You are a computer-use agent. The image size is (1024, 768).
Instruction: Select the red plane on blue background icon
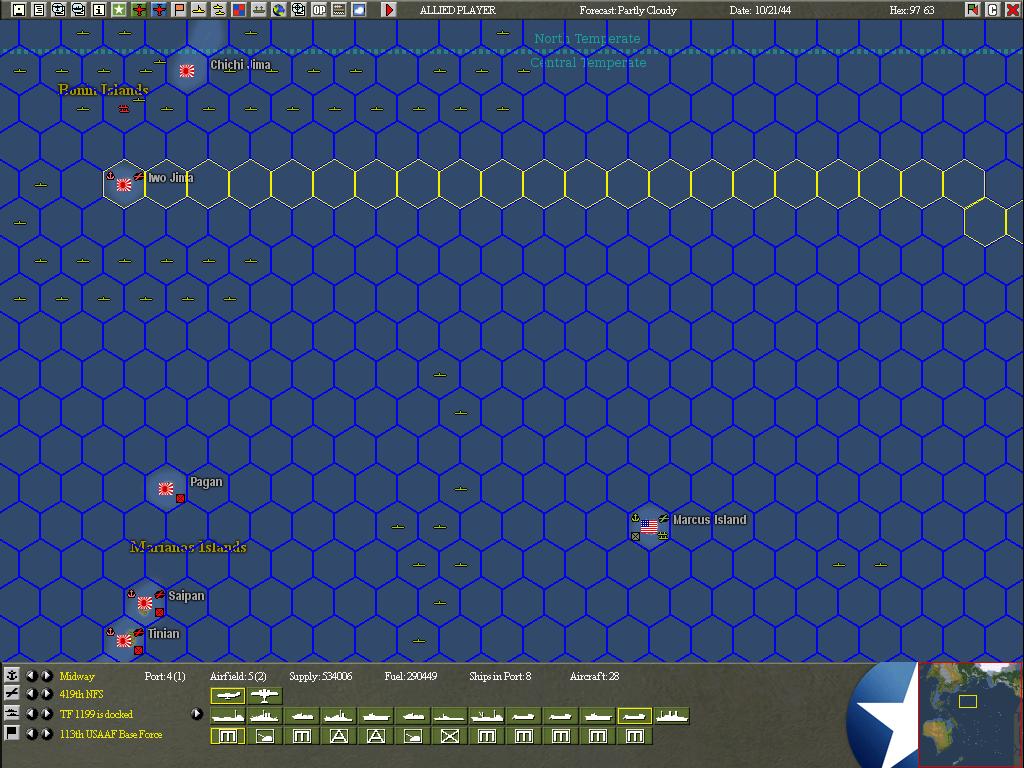tap(159, 10)
